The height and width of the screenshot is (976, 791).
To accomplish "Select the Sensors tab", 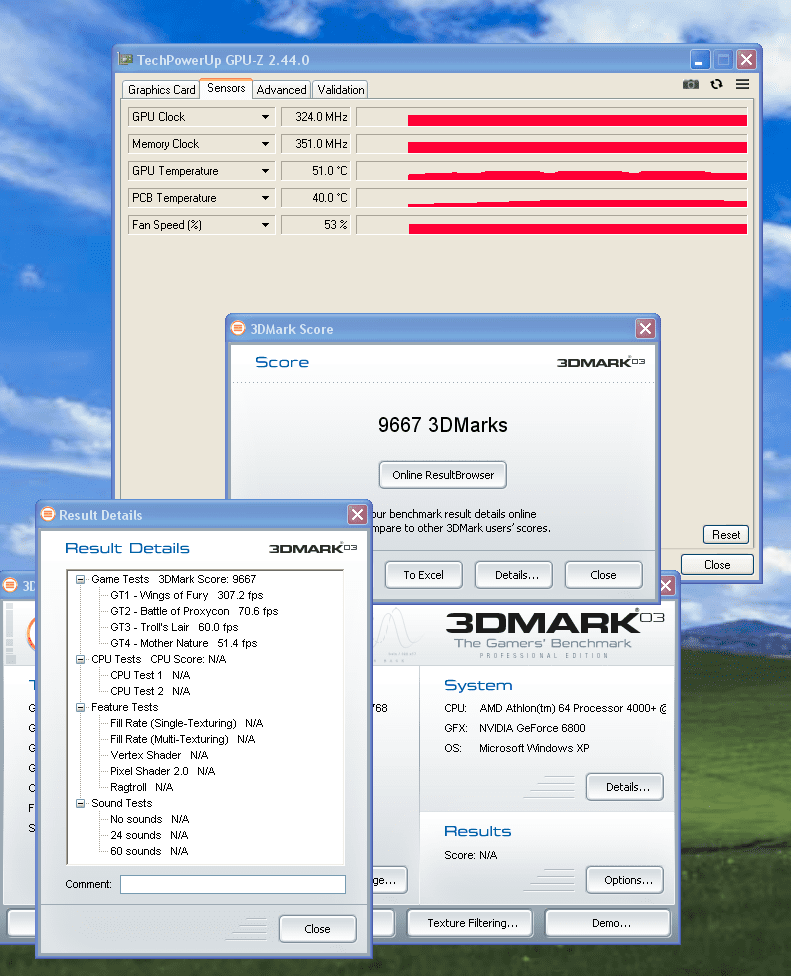I will point(226,88).
